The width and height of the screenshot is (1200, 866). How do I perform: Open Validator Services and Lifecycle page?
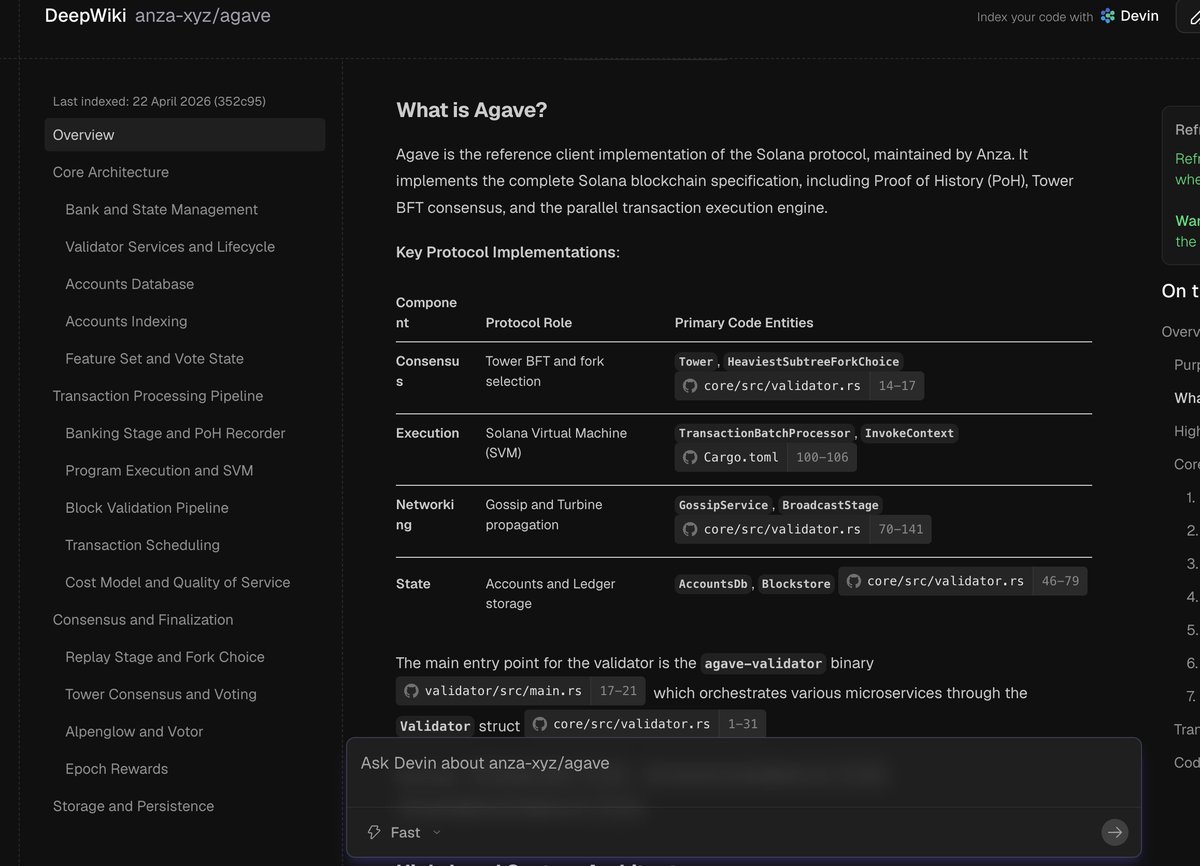point(170,246)
